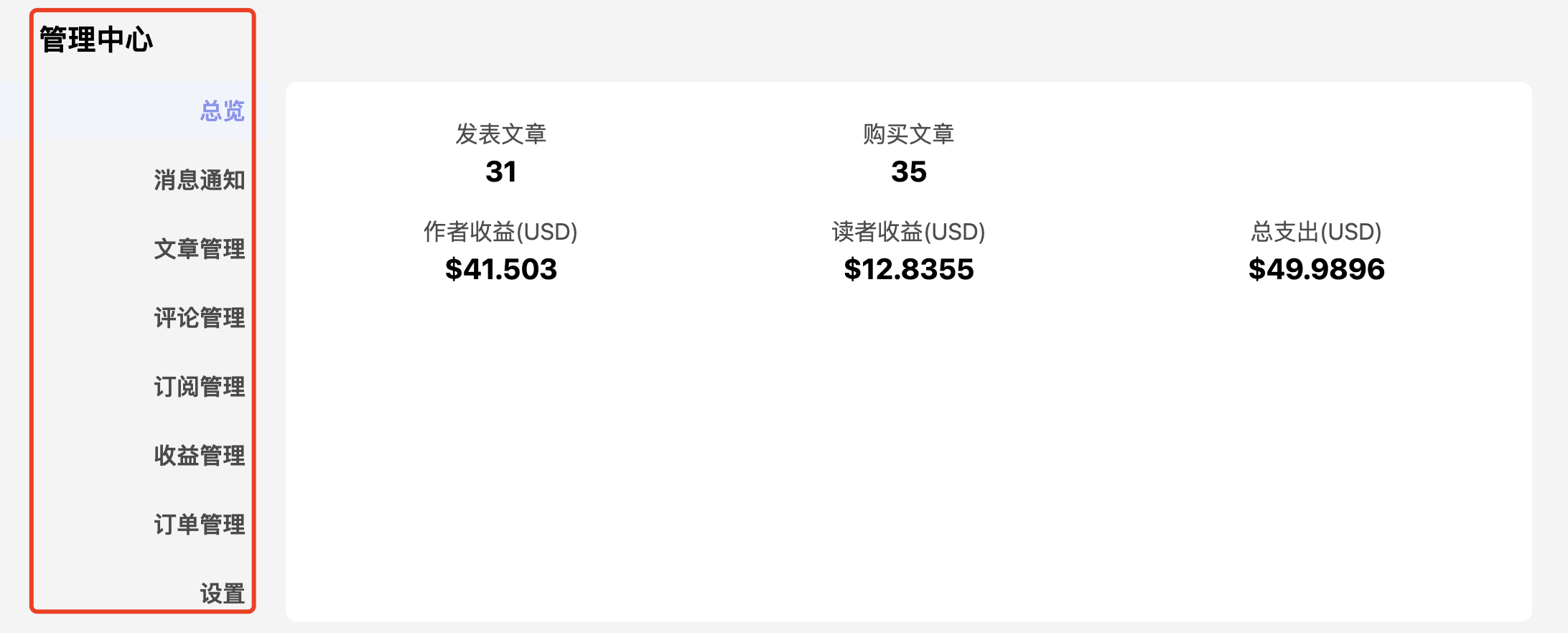
Task: Open 收益管理 in the sidebar
Action: [x=199, y=456]
